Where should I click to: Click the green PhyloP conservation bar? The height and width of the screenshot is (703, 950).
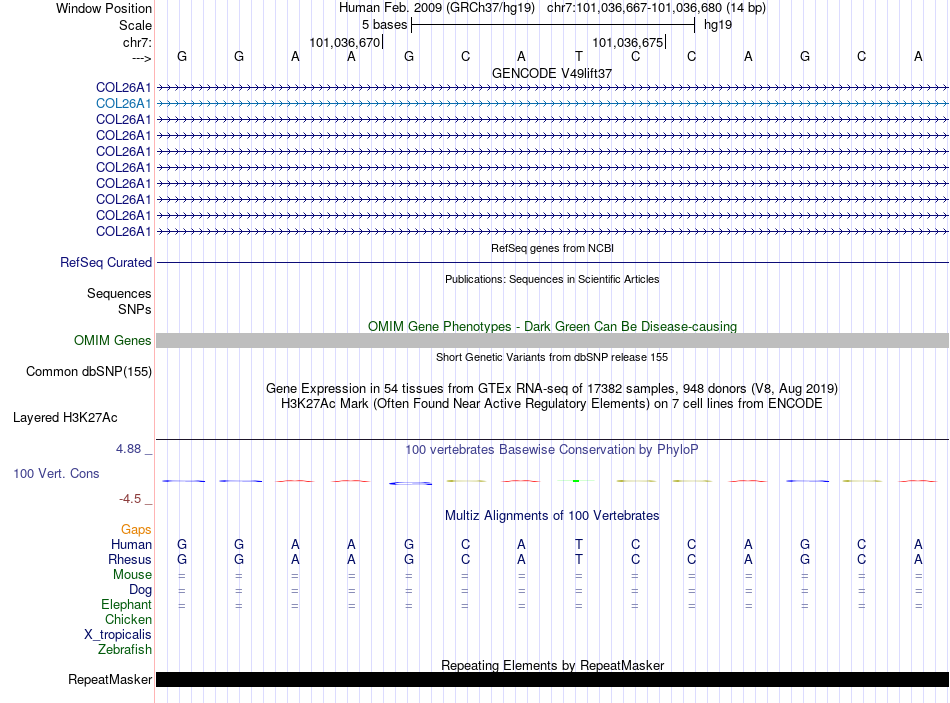tap(576, 481)
